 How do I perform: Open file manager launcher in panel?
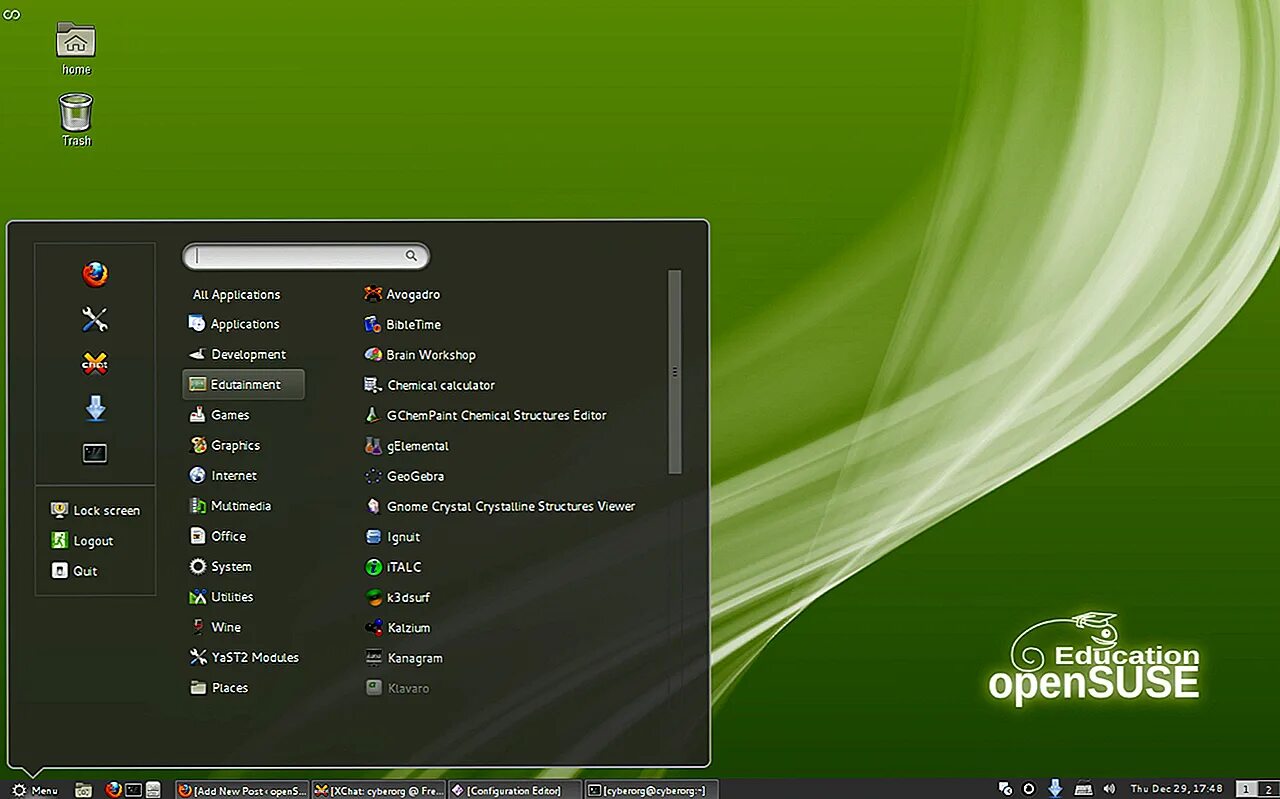coord(84,790)
